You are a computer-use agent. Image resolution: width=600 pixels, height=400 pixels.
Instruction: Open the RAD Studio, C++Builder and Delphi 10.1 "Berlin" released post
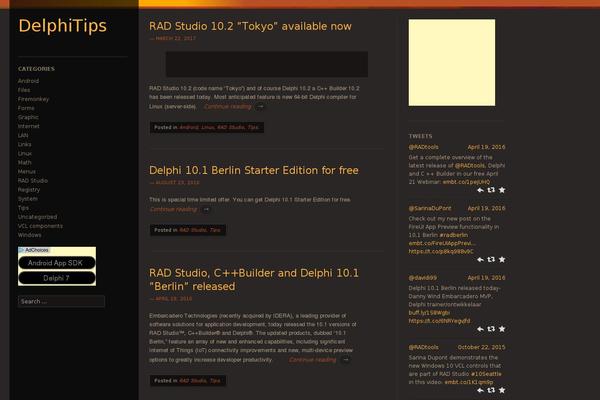[254, 279]
